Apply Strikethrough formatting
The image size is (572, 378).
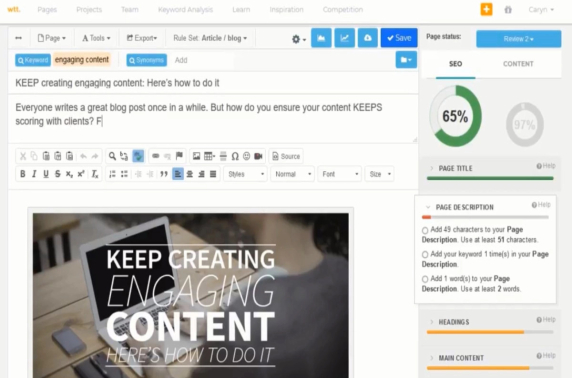58,174
